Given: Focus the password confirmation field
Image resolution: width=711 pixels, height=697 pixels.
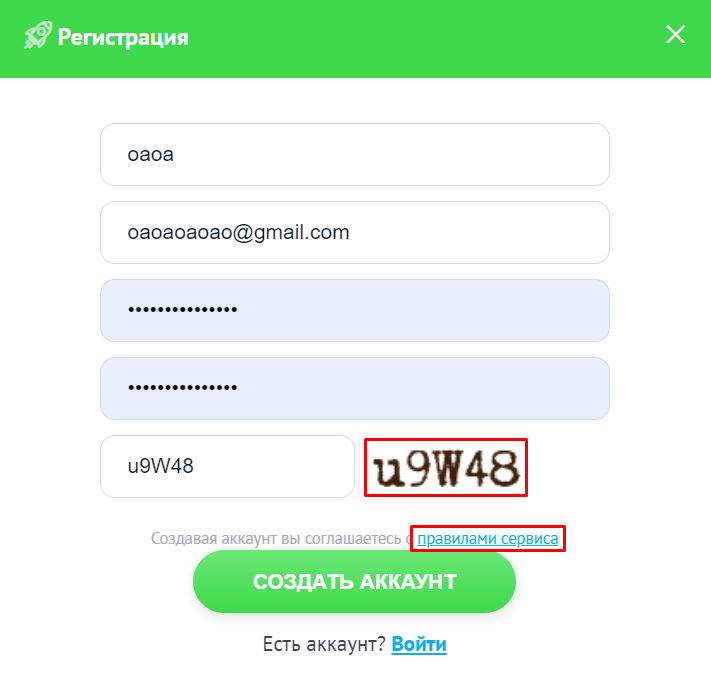Looking at the screenshot, I should tap(355, 389).
